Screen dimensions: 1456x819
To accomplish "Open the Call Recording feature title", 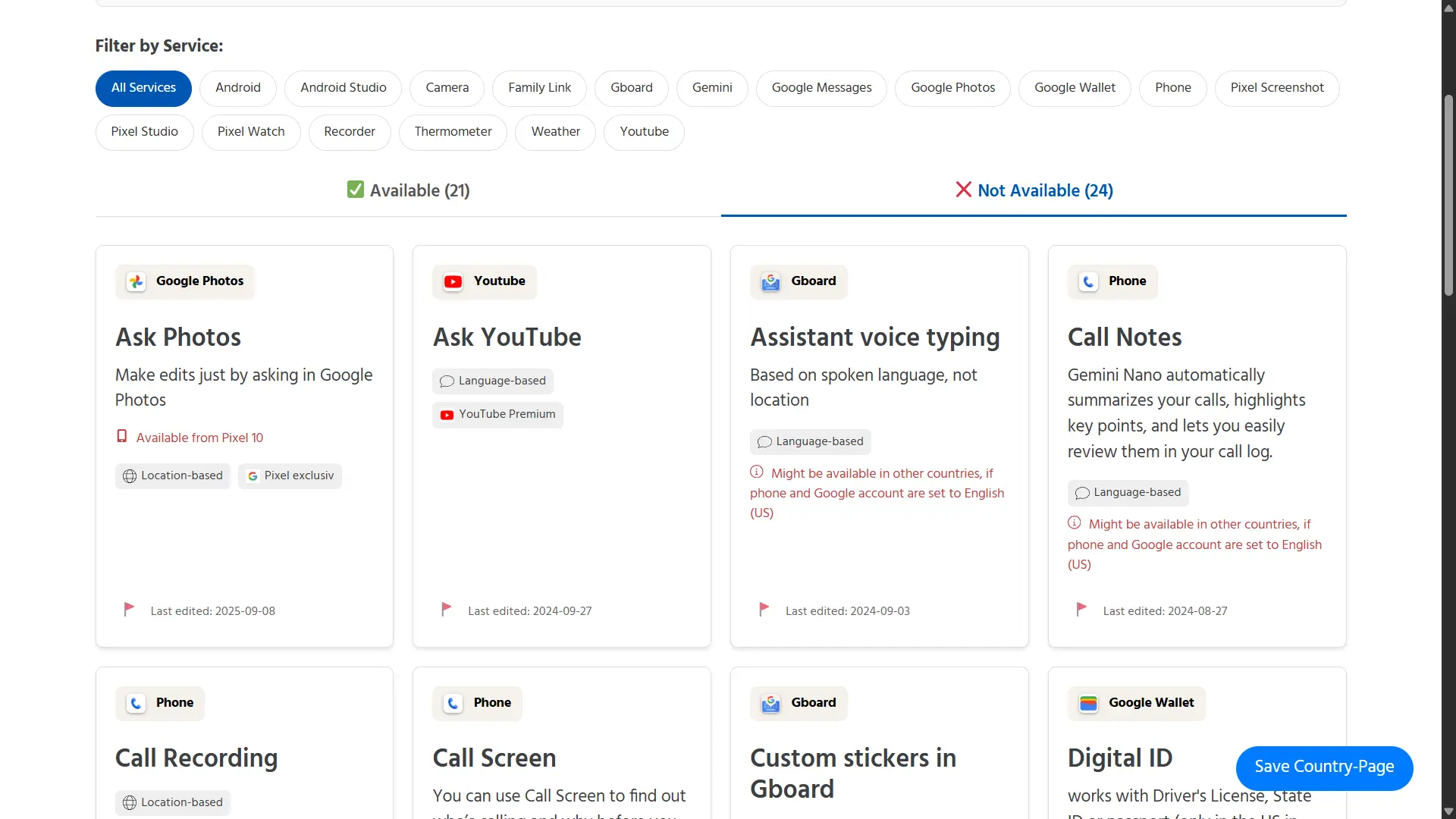I will (196, 758).
